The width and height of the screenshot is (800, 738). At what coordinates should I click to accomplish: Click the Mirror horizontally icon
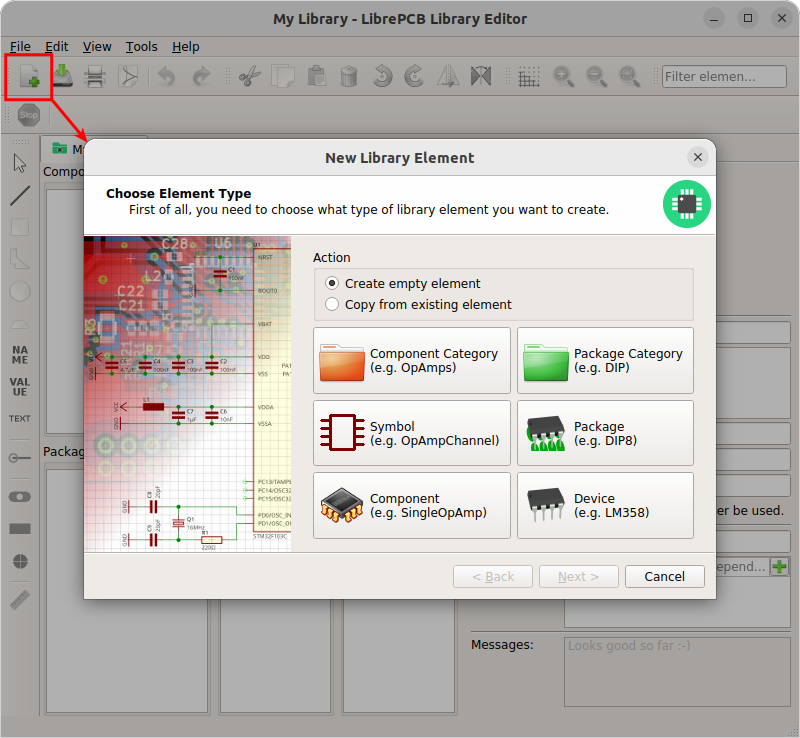tap(448, 77)
